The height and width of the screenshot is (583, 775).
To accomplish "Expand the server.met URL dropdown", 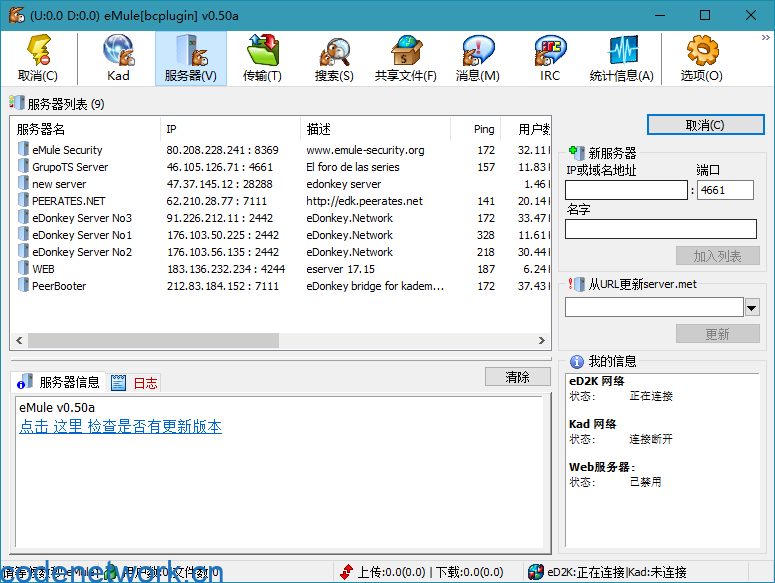I will click(x=752, y=307).
